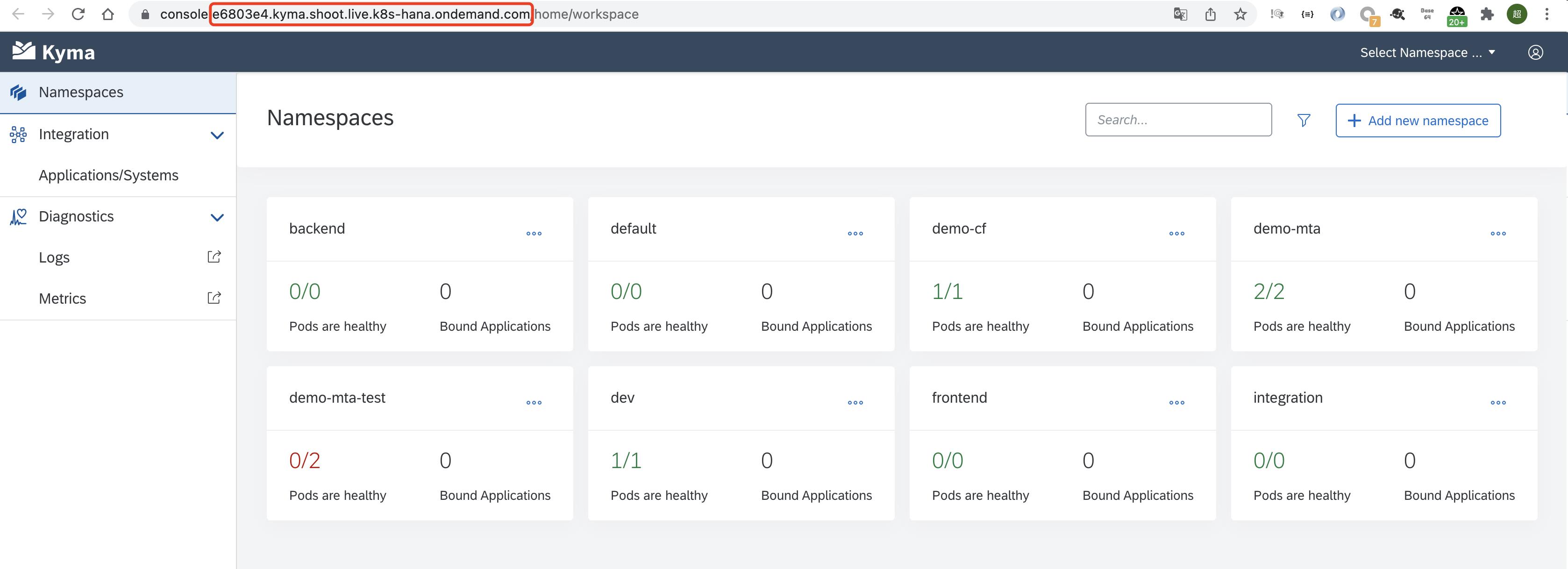Click the padlock site info icon
This screenshot has height=569, width=1568.
coord(145,14)
